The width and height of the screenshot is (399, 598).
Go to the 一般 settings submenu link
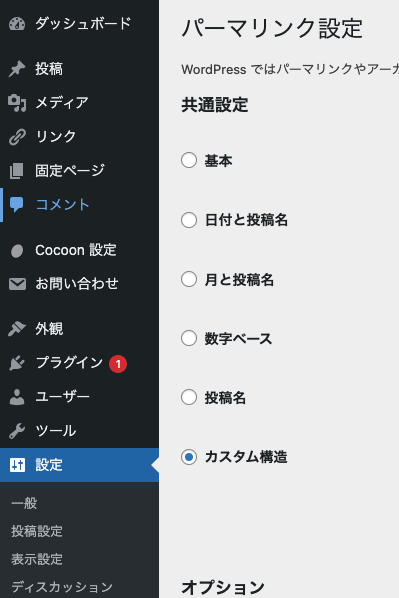pyautogui.click(x=24, y=503)
